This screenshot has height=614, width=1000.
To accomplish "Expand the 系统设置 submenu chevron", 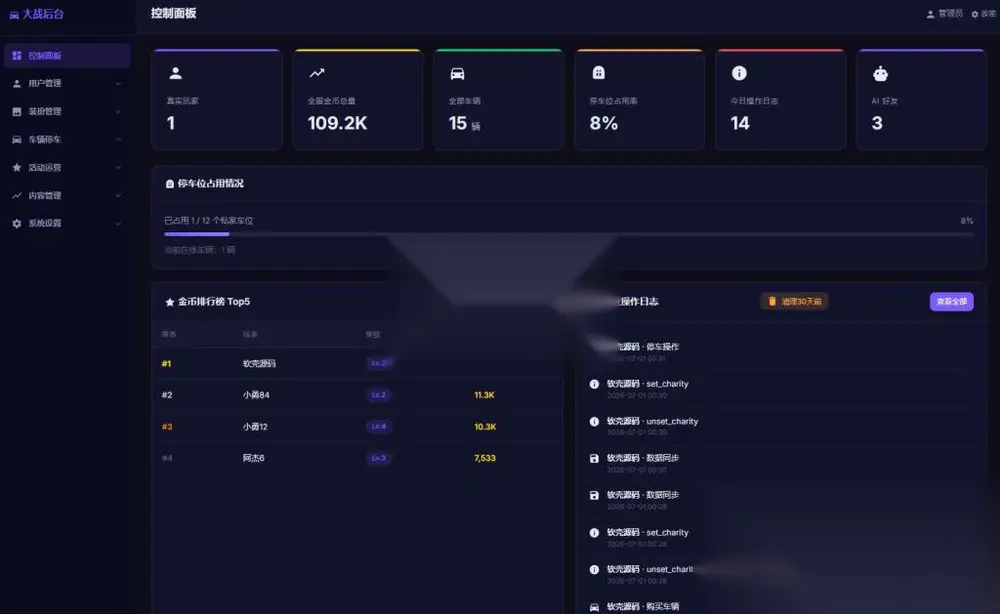I will [118, 223].
